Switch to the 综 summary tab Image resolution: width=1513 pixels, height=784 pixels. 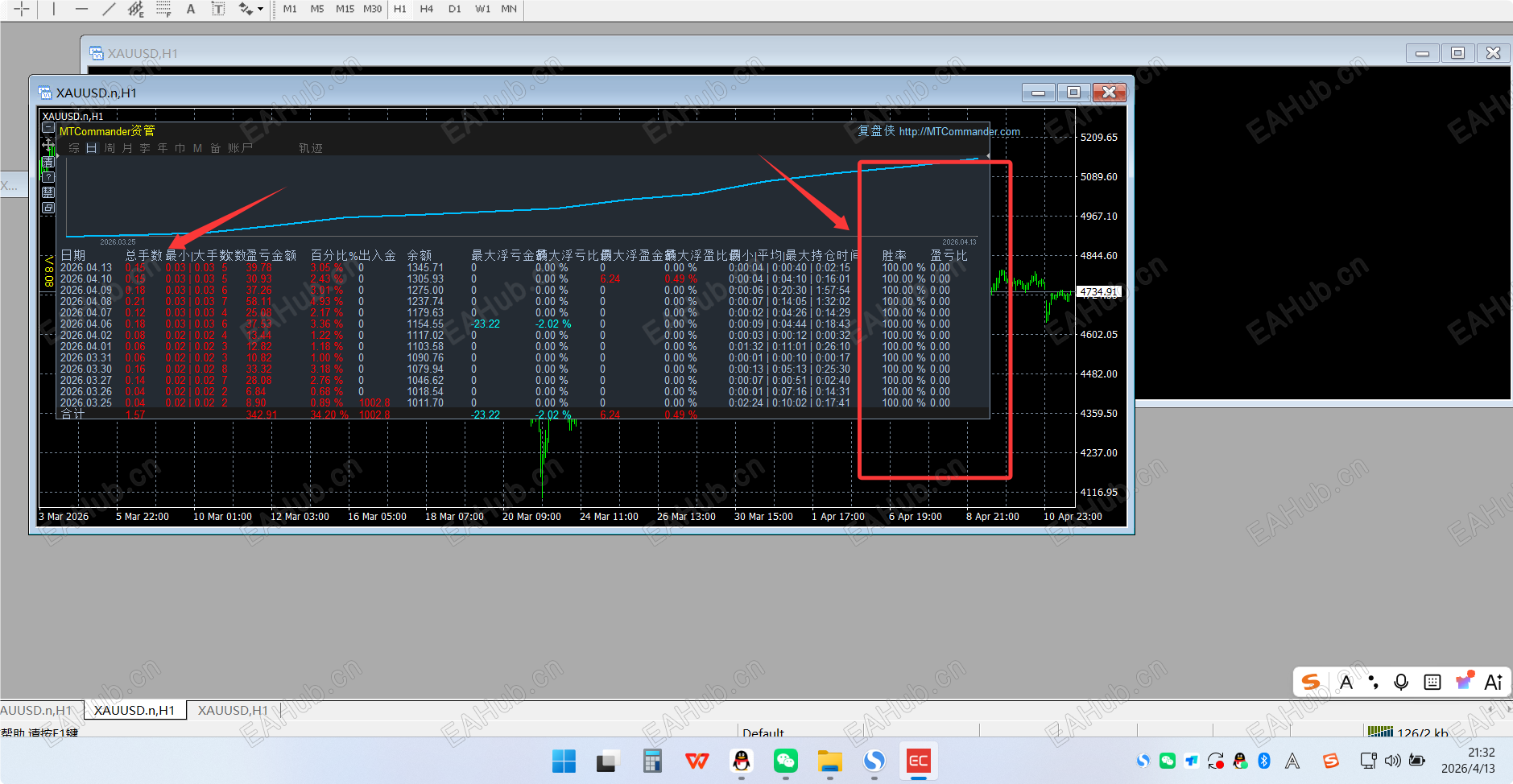[74, 148]
